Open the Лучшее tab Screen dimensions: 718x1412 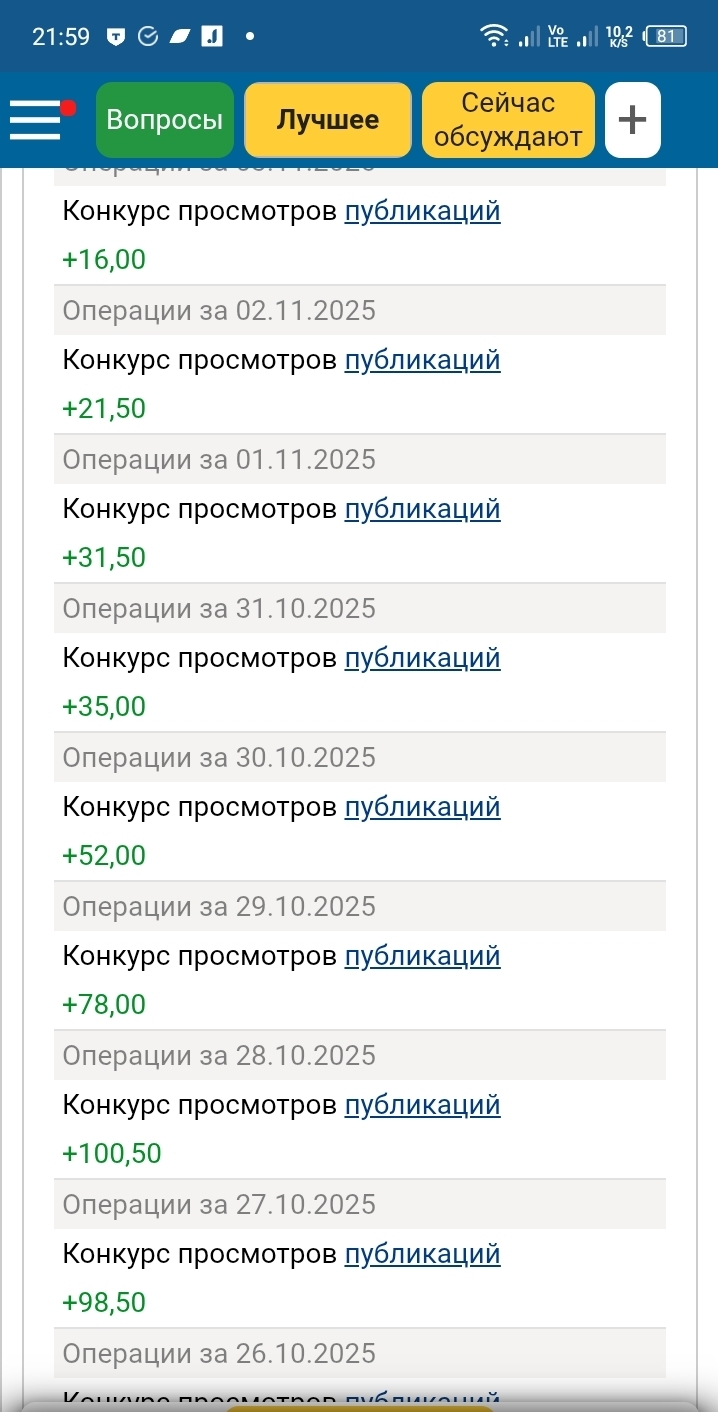pos(328,120)
